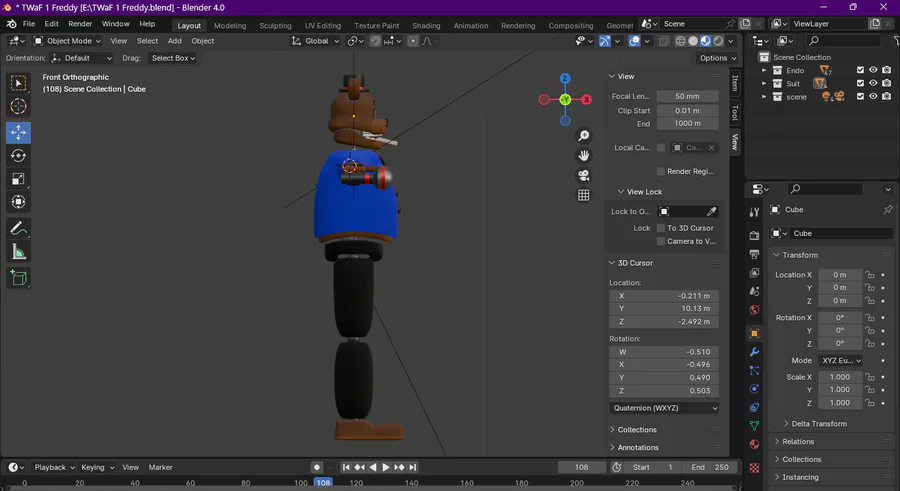This screenshot has width=900, height=491.
Task: Open the Options popover button
Action: coord(717,58)
